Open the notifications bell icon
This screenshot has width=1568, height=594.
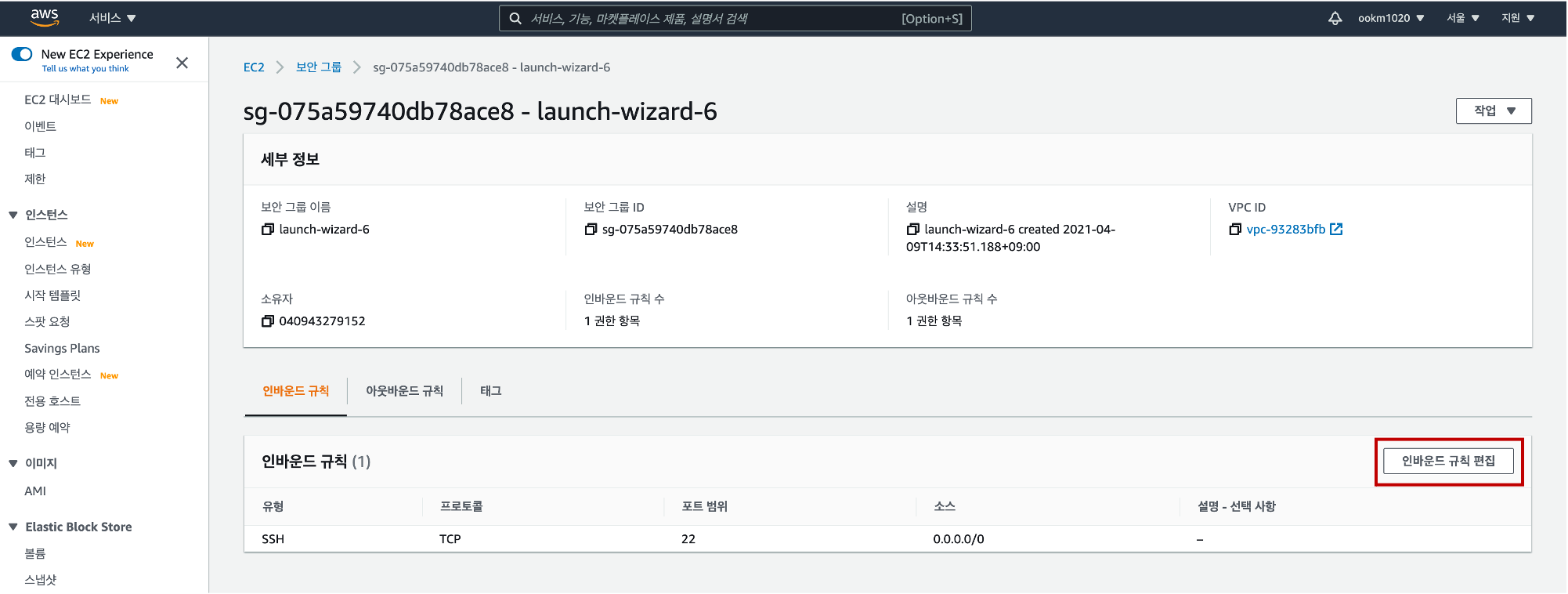1335,18
